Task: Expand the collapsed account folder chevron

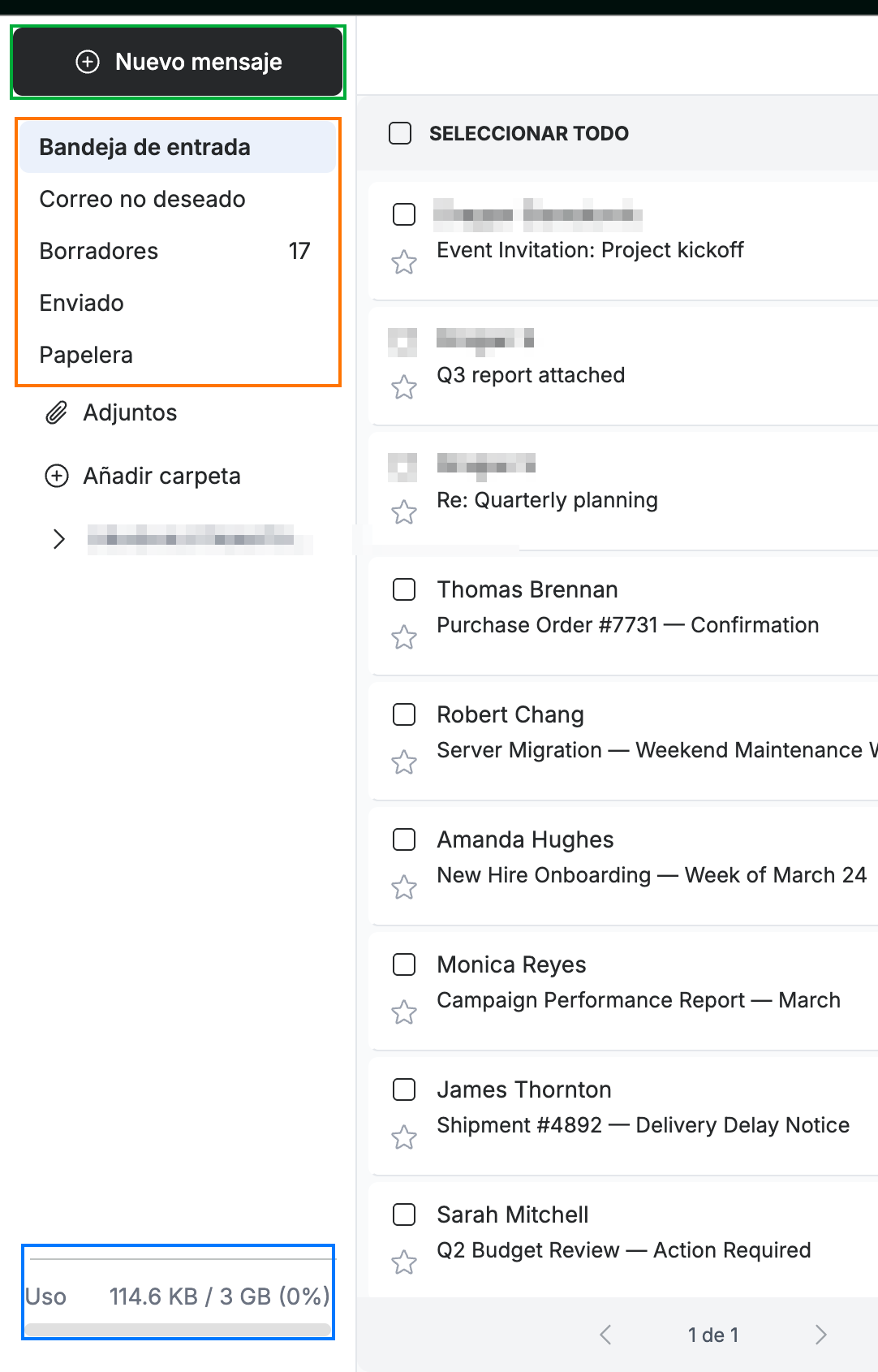Action: (58, 539)
